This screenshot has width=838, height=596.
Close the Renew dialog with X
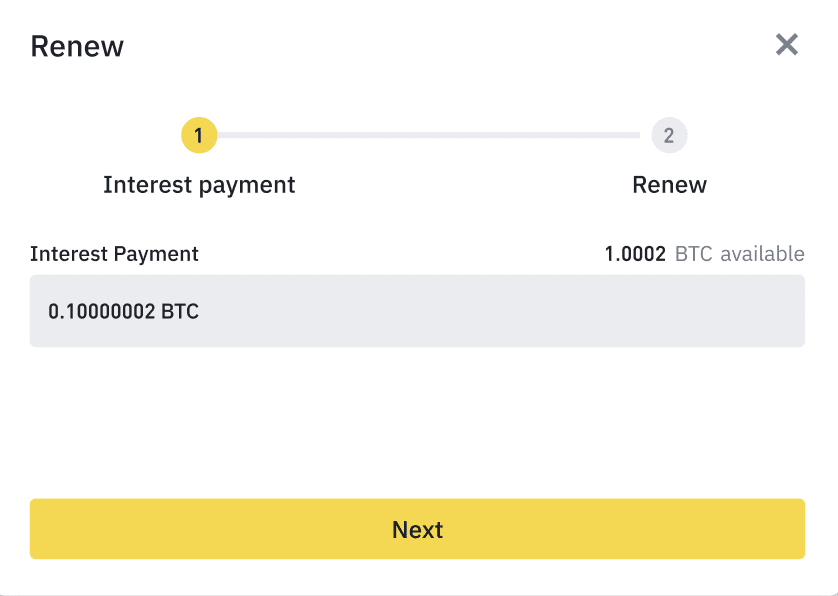click(787, 44)
